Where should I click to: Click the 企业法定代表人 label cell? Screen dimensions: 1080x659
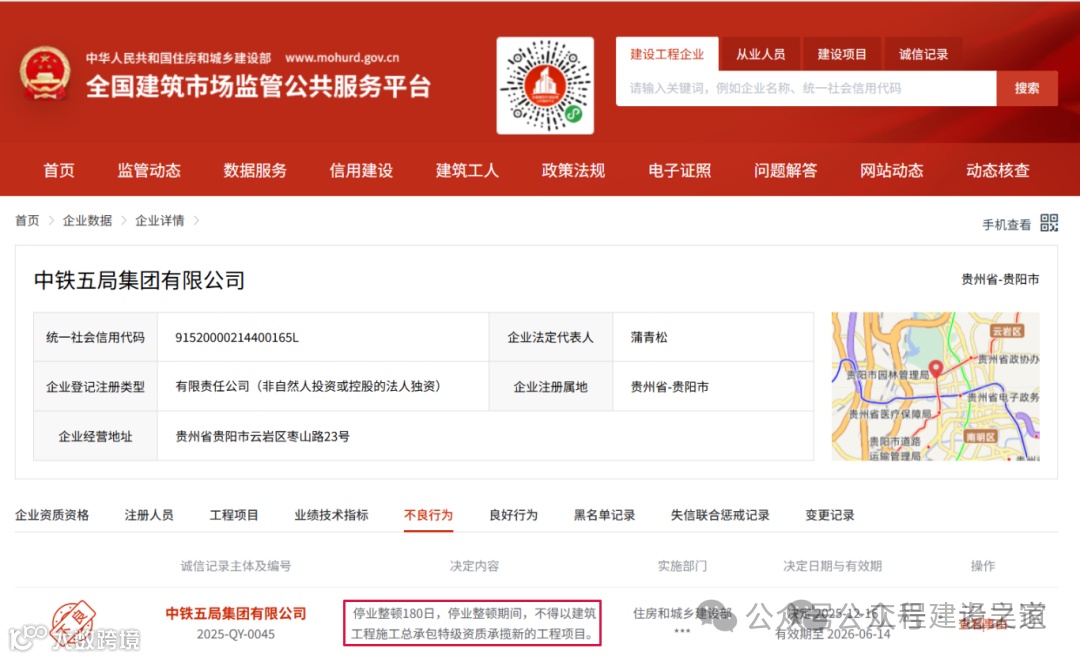[550, 337]
